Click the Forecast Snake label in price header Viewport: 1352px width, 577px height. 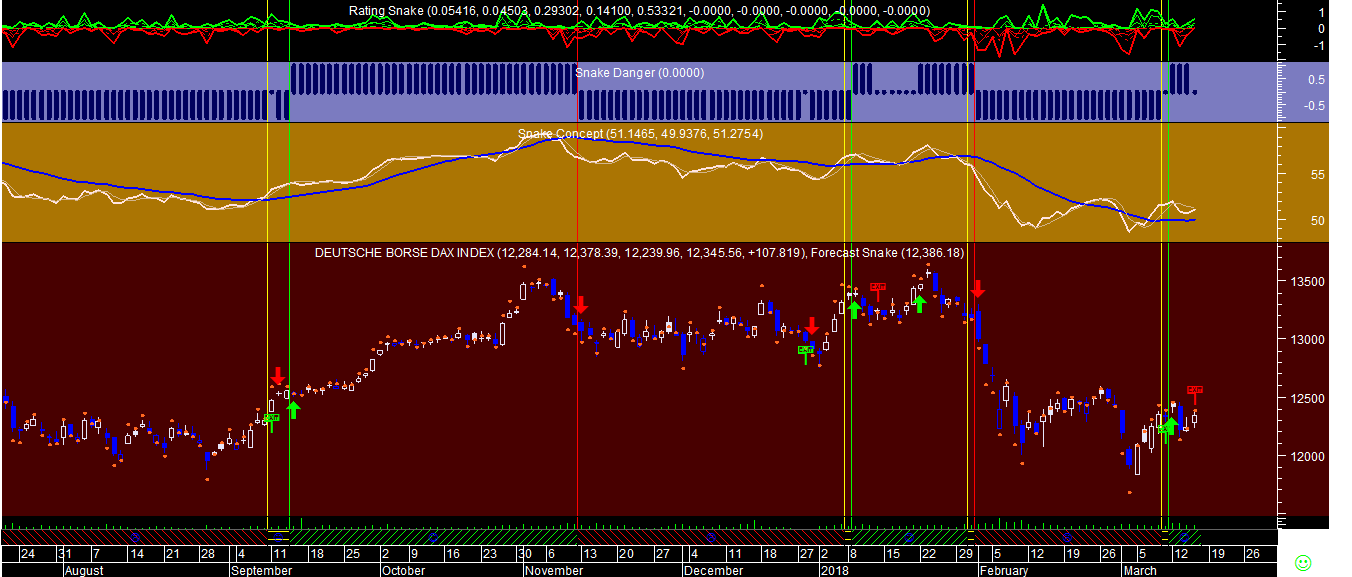click(x=888, y=254)
